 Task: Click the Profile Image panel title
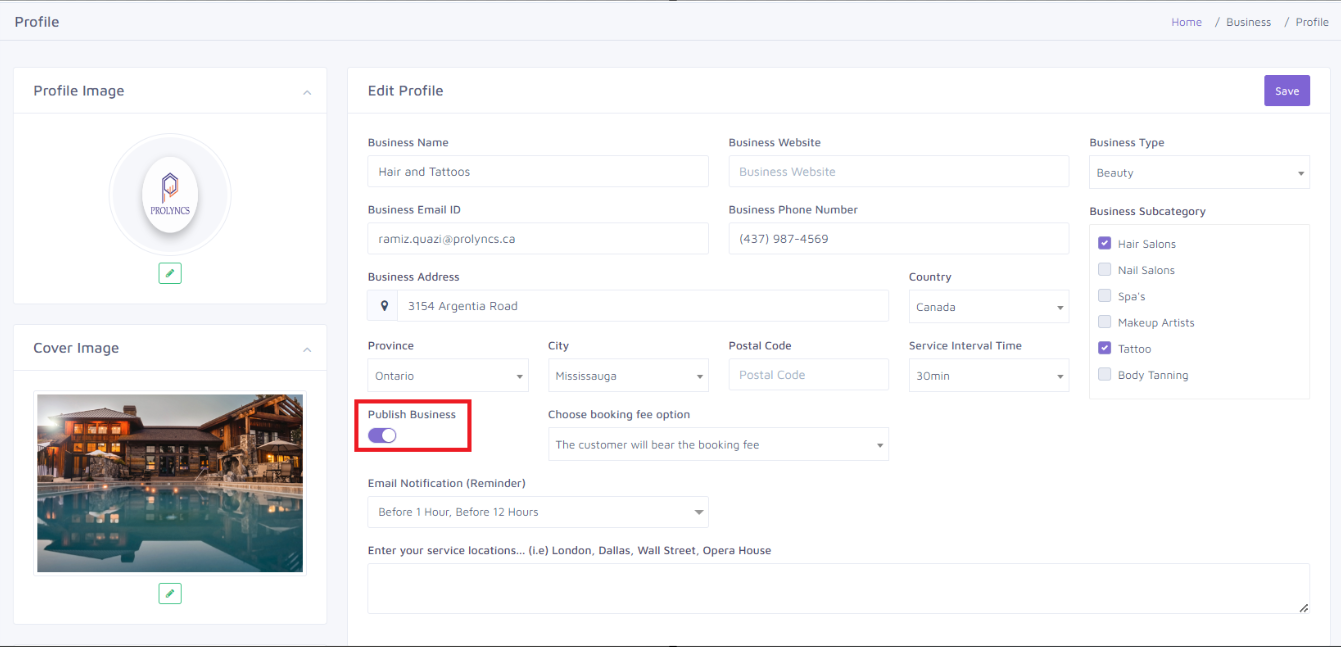tap(79, 91)
